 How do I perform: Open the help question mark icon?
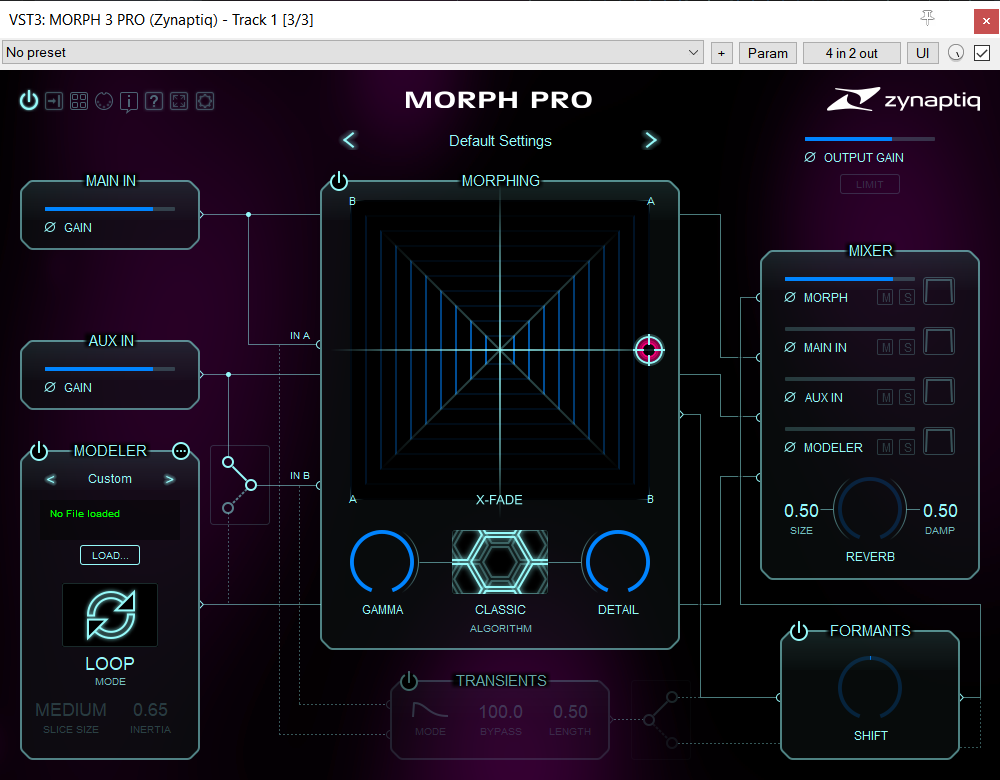pos(153,100)
